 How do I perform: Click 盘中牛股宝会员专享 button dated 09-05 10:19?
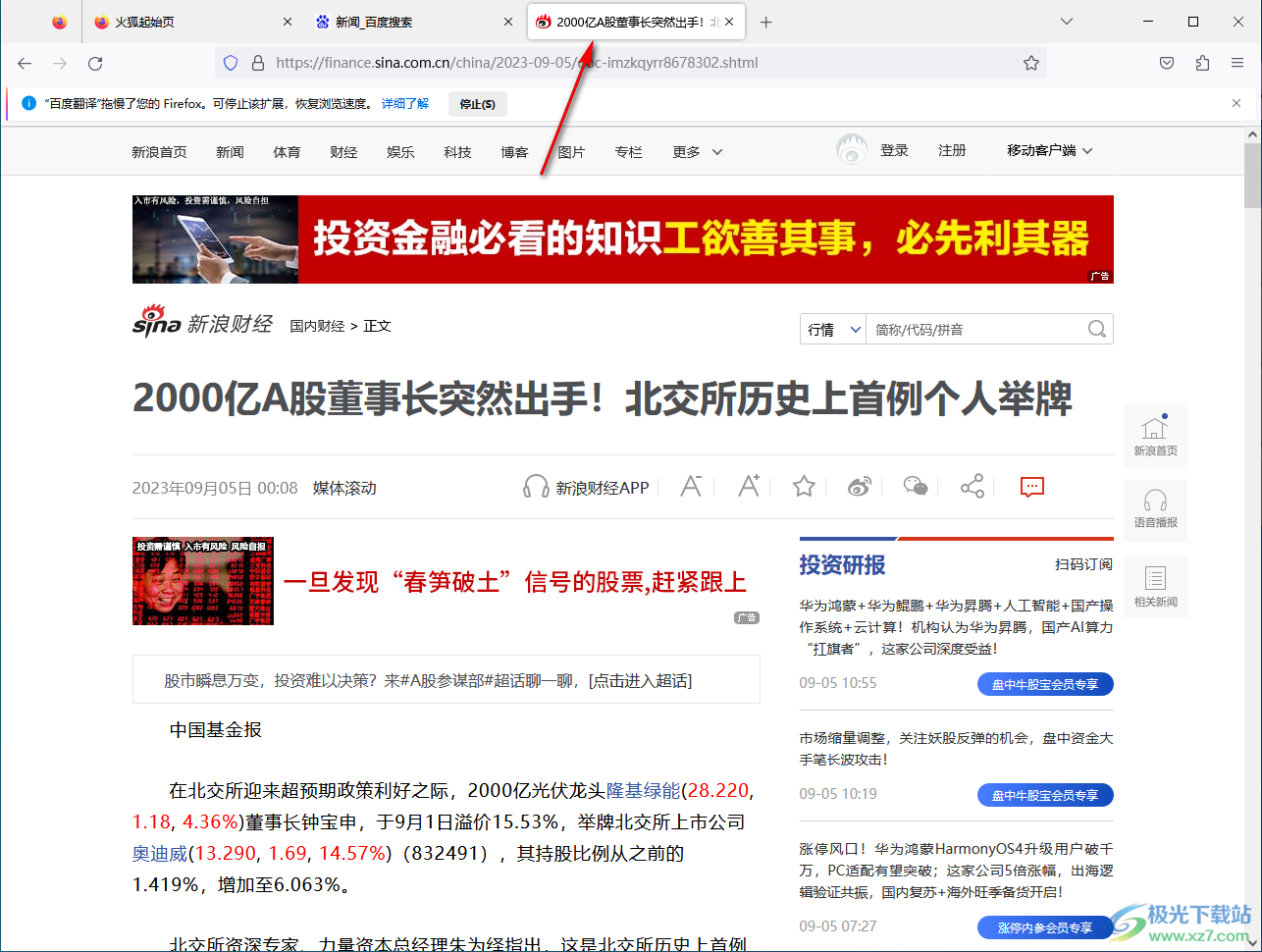[1045, 795]
